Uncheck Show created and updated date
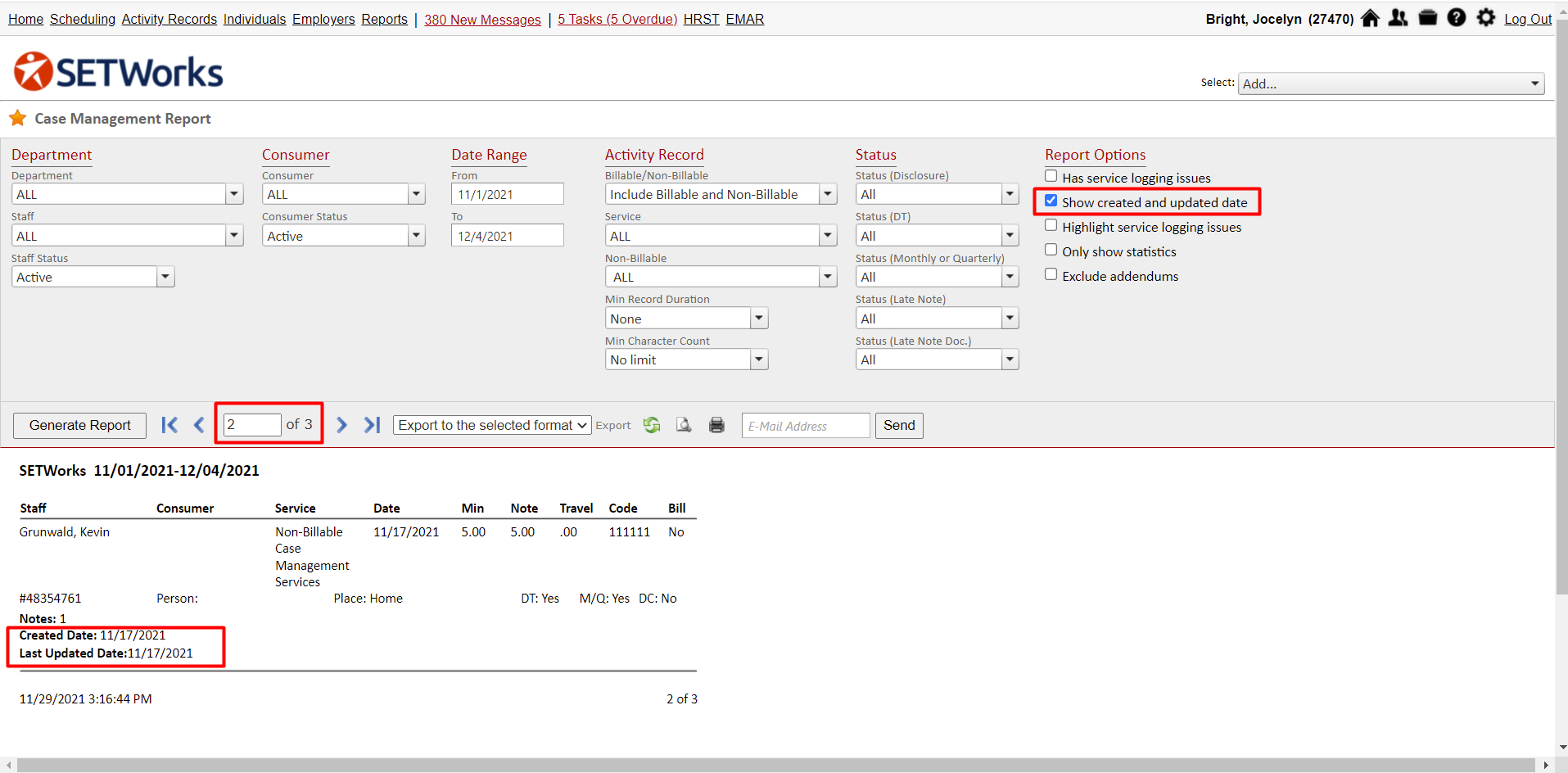 pos(1051,201)
